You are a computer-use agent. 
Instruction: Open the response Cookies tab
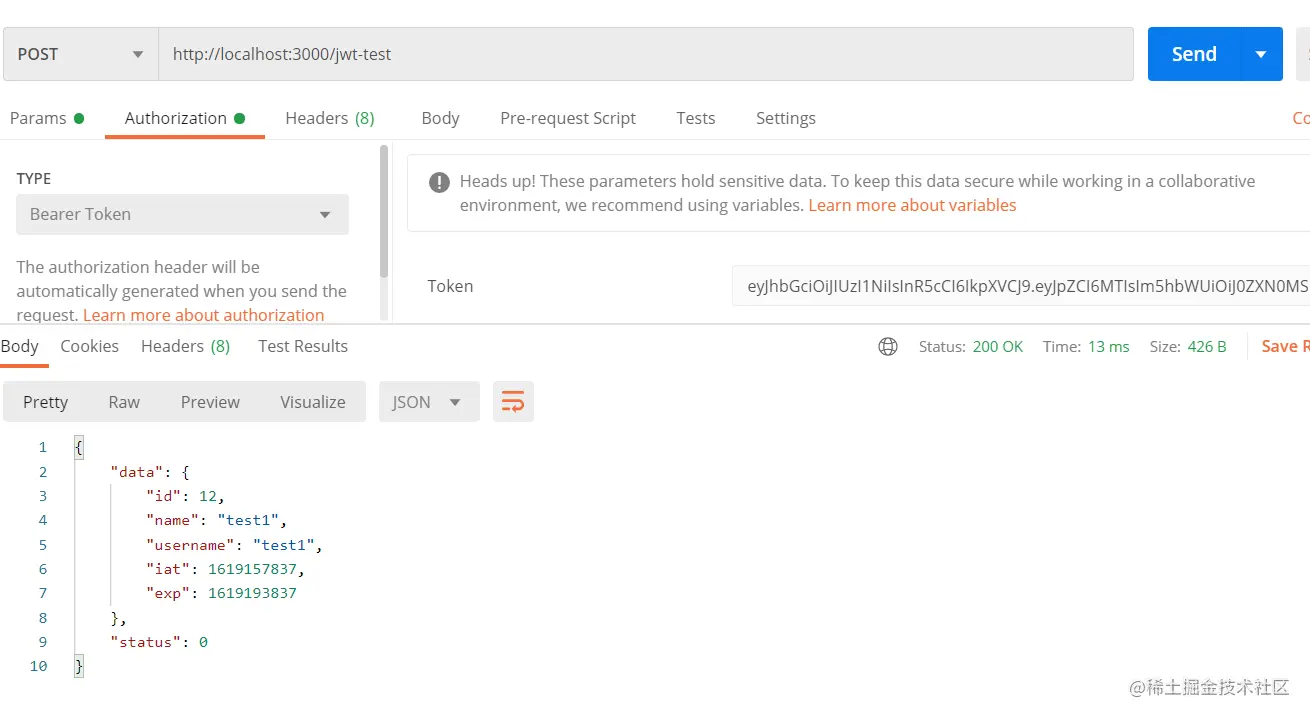[x=89, y=346]
